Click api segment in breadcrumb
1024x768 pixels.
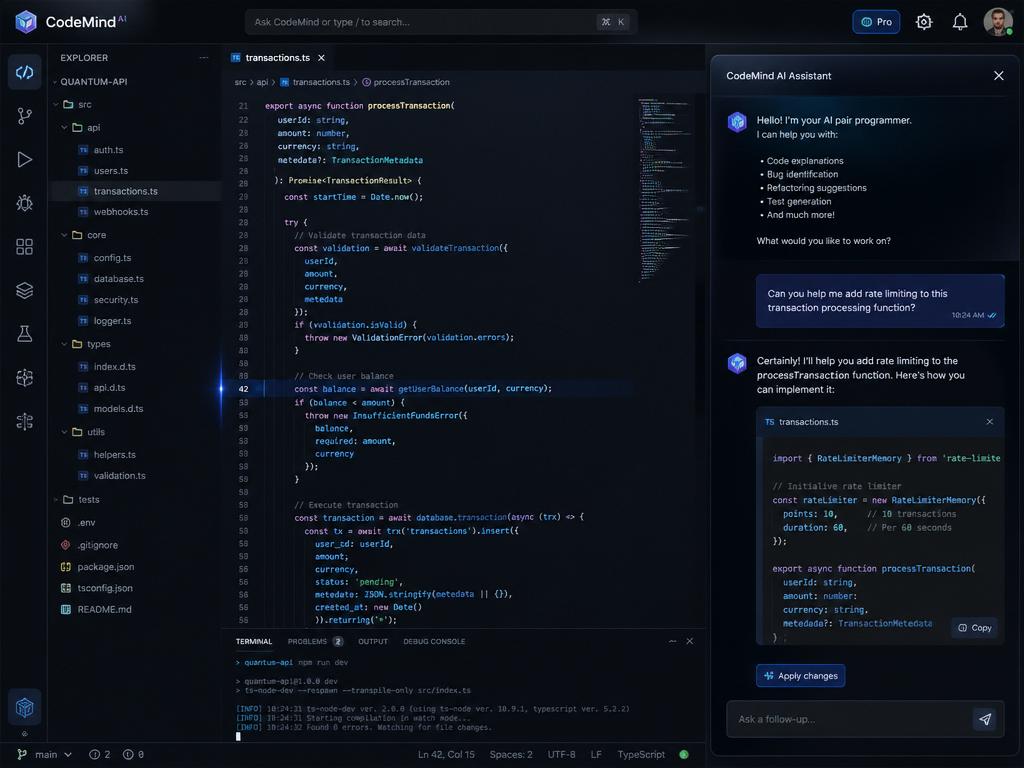click(262, 82)
